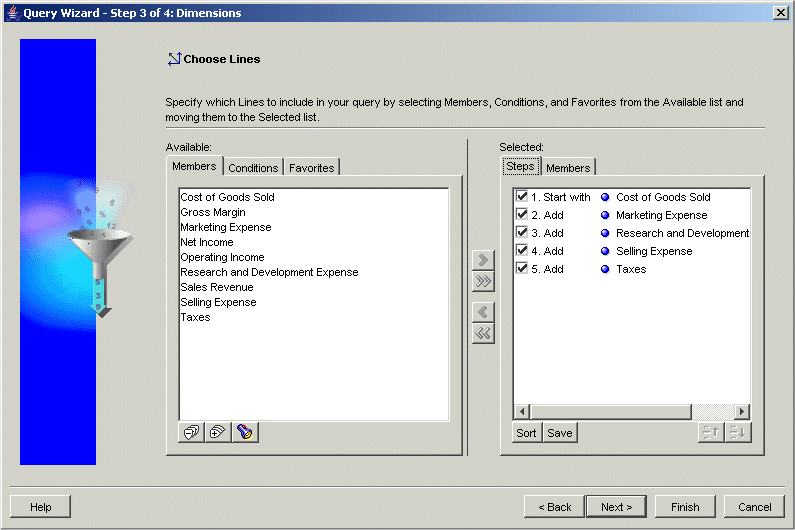The width and height of the screenshot is (795, 530).
Task: Click blue dot beside Research and Development step
Action: (605, 233)
